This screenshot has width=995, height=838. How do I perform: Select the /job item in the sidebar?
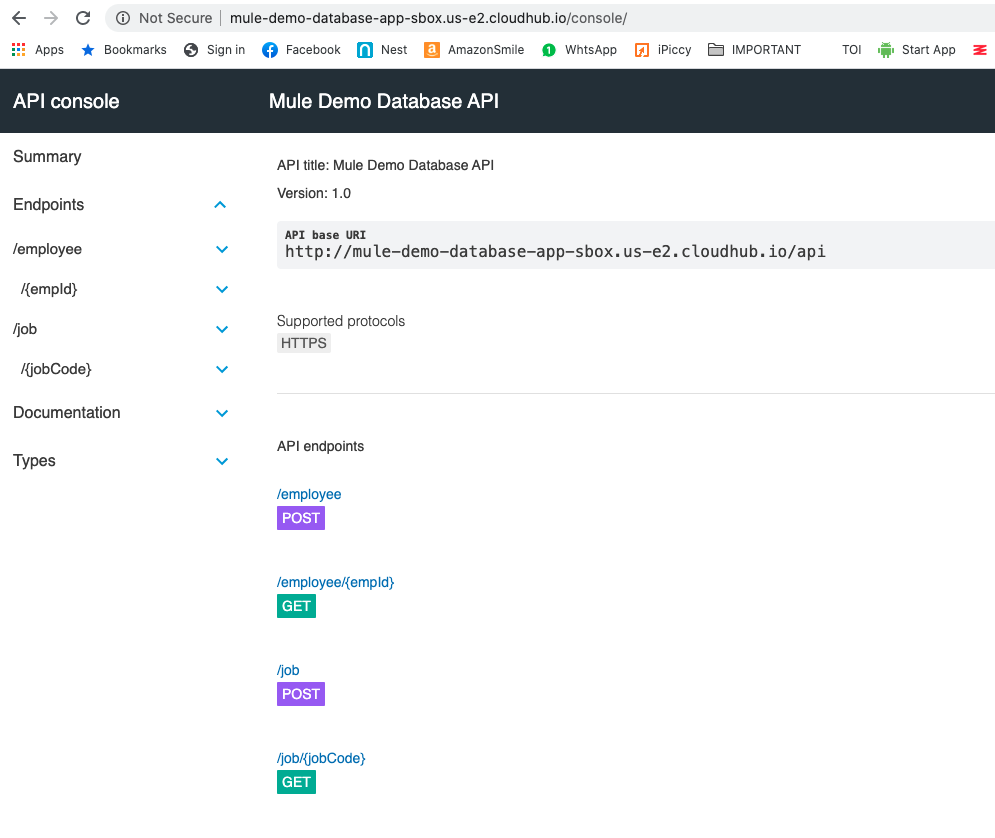click(25, 329)
